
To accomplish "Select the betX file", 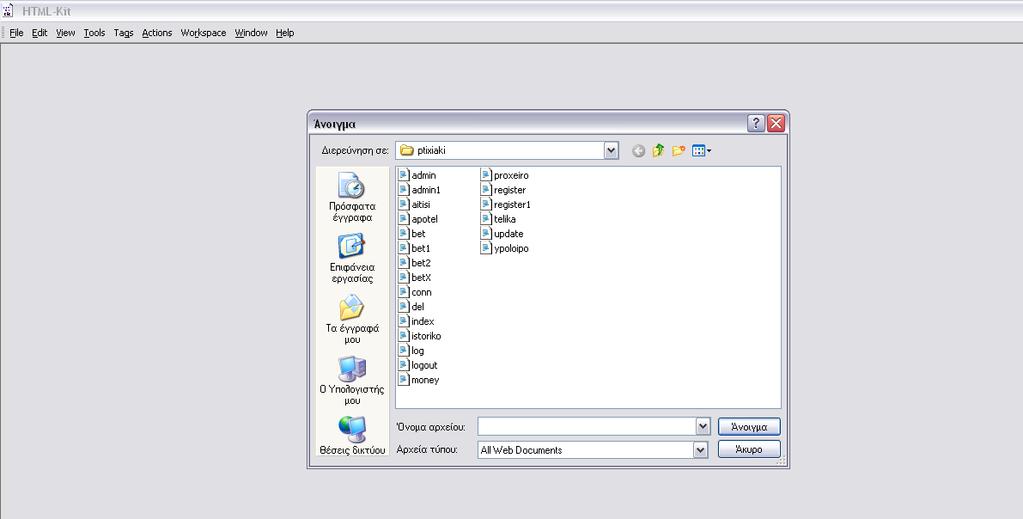I will pyautogui.click(x=415, y=277).
